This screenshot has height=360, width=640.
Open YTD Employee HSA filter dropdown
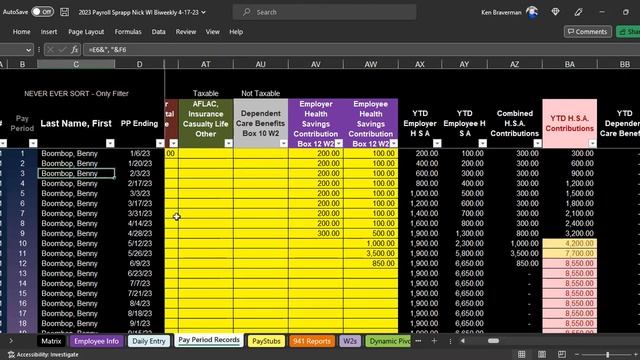click(482, 143)
